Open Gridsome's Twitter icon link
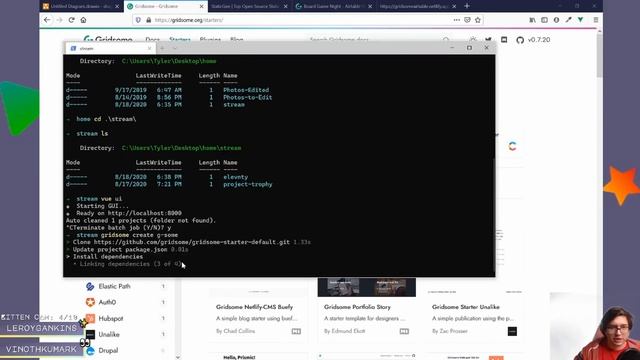 click(x=488, y=40)
